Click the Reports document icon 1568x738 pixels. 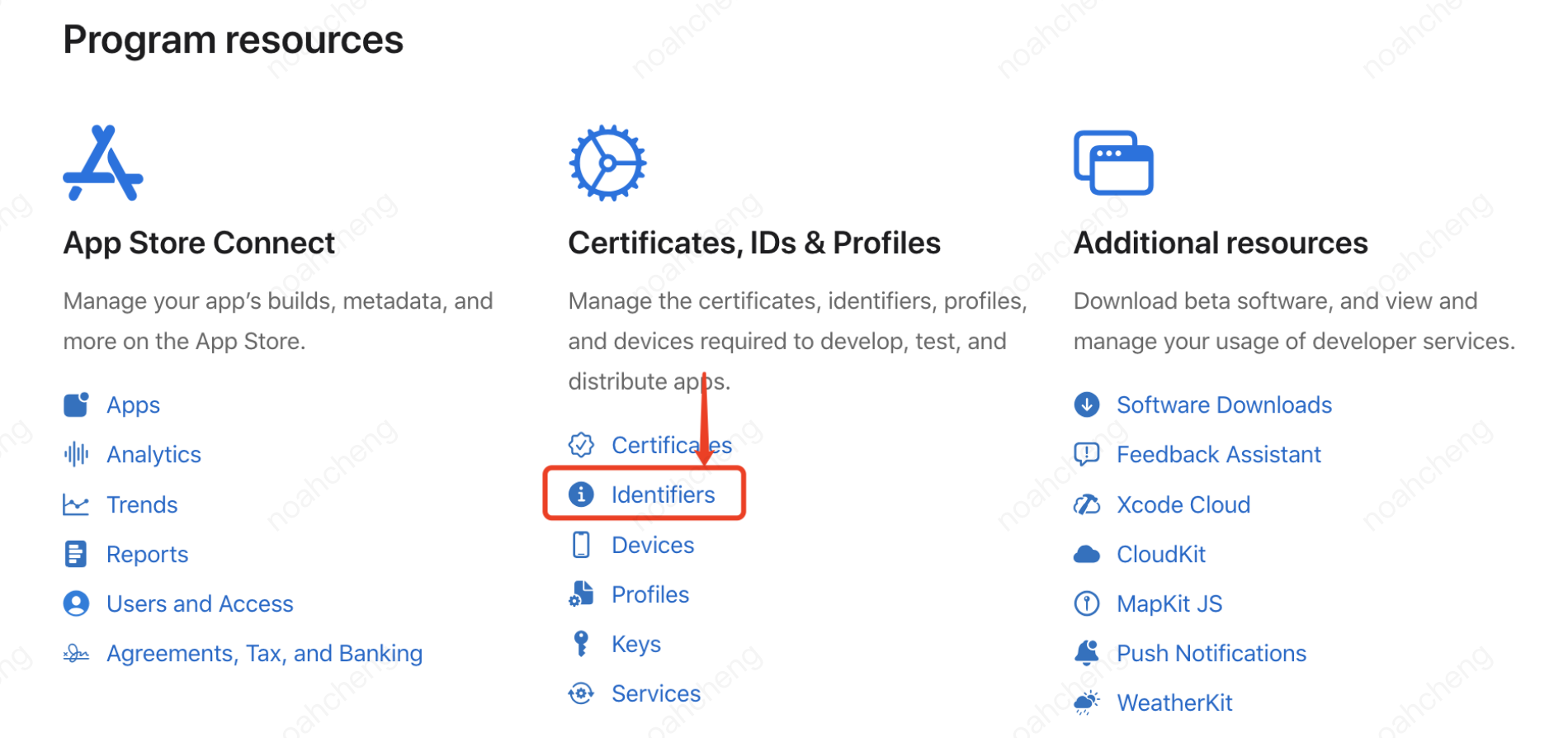coord(76,554)
